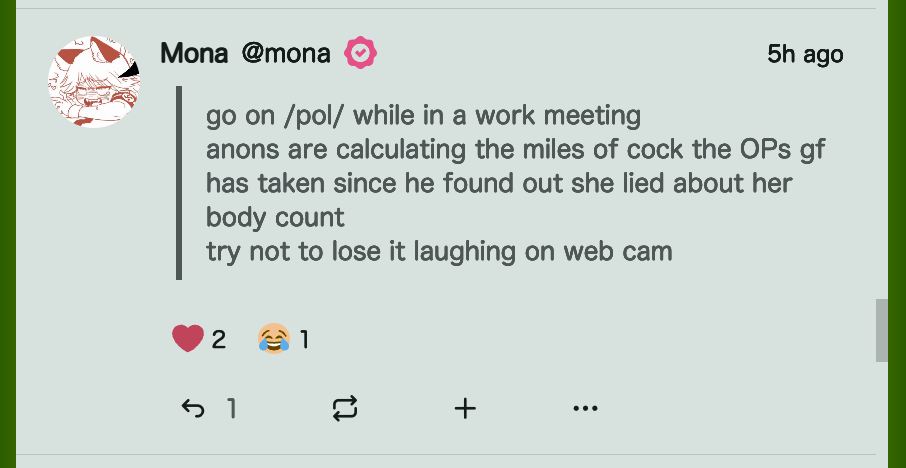This screenshot has width=906, height=468.
Task: Open the post via "5h ago" timestamp
Action: [804, 54]
